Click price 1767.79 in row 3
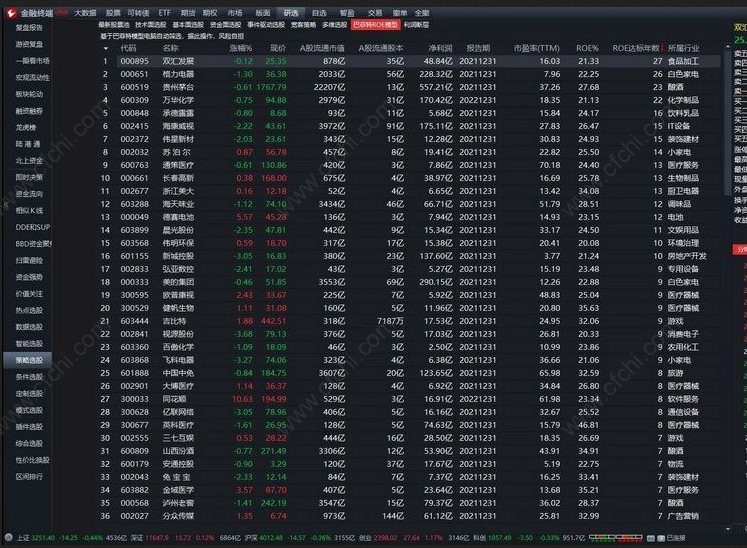 coord(271,87)
